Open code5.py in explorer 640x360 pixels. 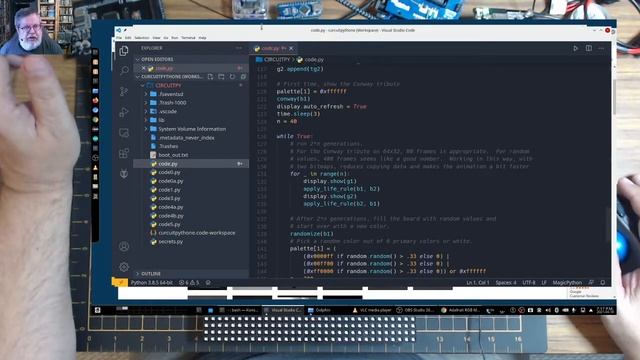(x=191, y=224)
